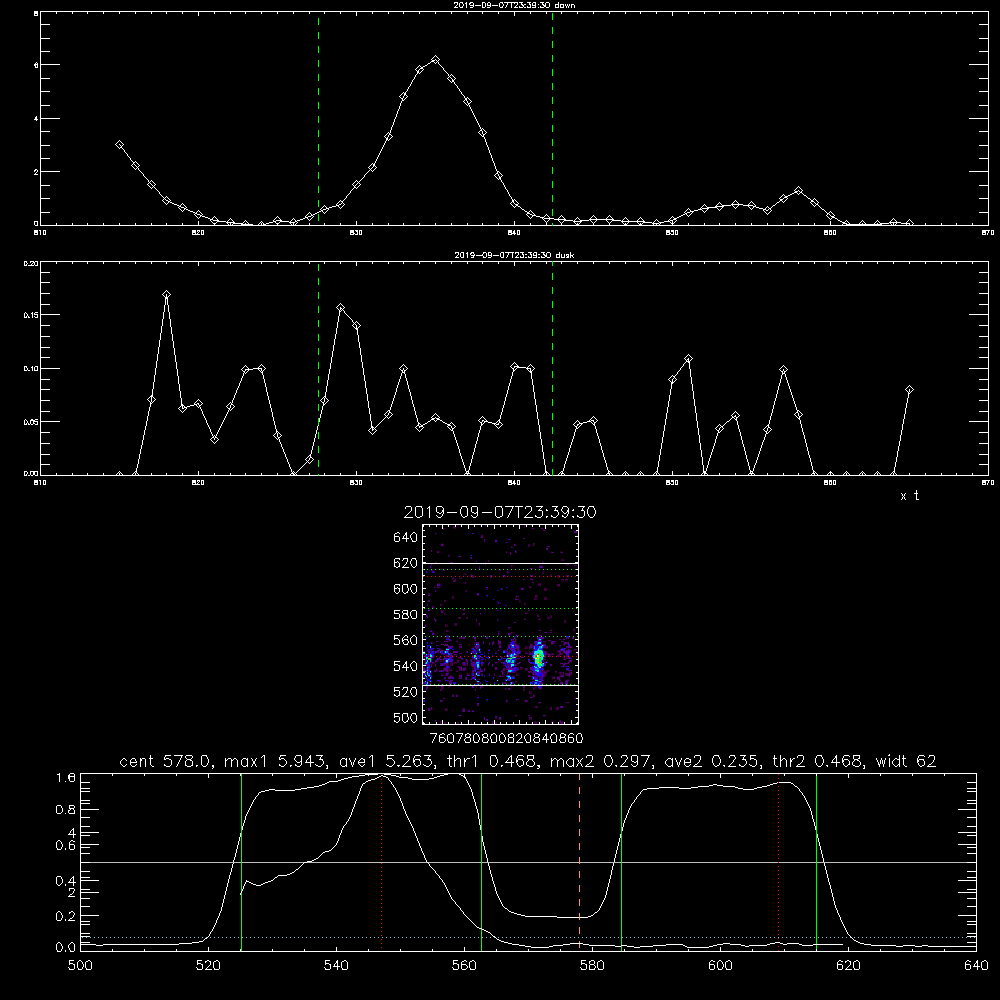Click the 'max1 5.943' value in bottom title
This screenshot has height=1000, width=1000.
click(x=275, y=761)
